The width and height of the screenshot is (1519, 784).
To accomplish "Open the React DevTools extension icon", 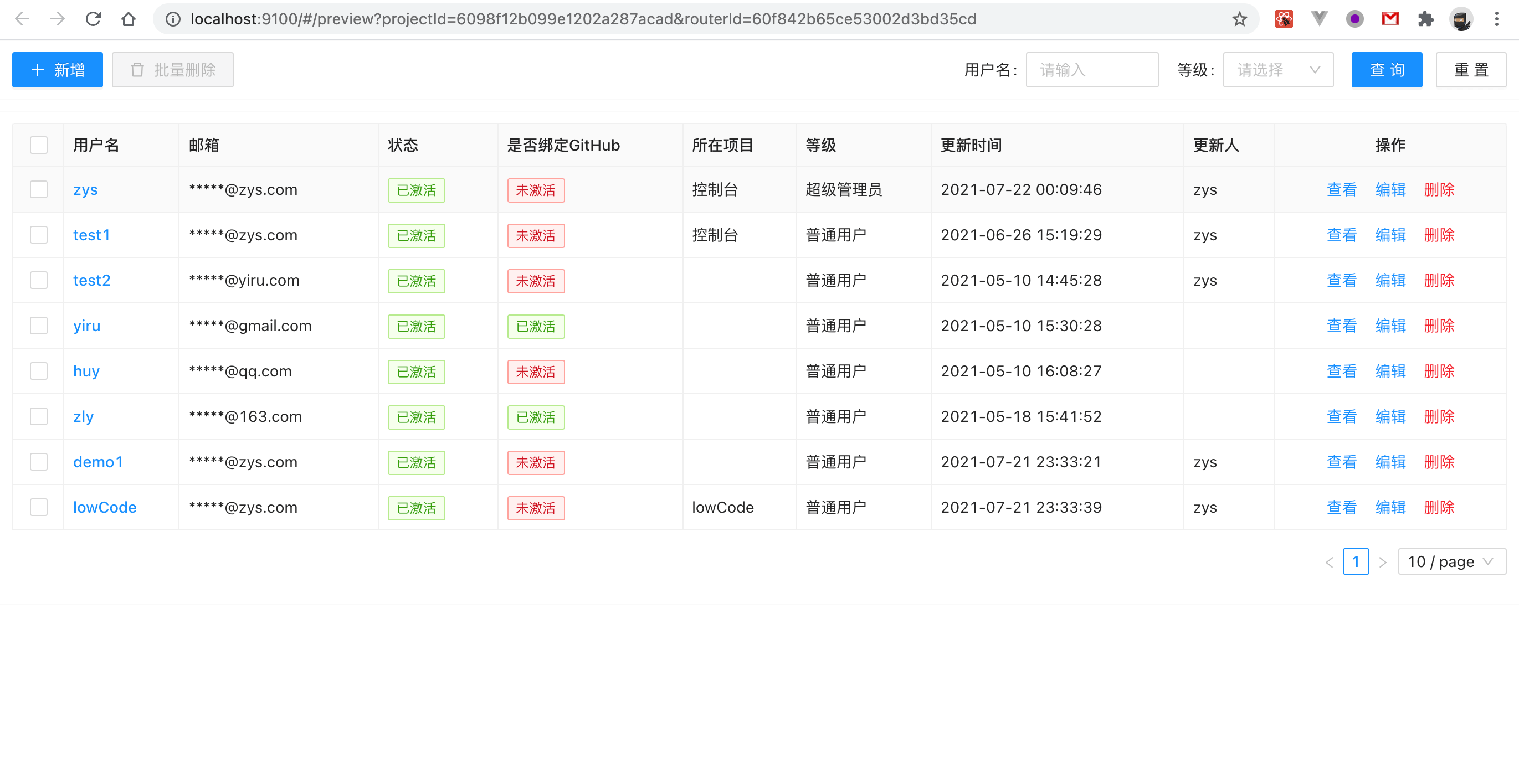I will point(1284,19).
